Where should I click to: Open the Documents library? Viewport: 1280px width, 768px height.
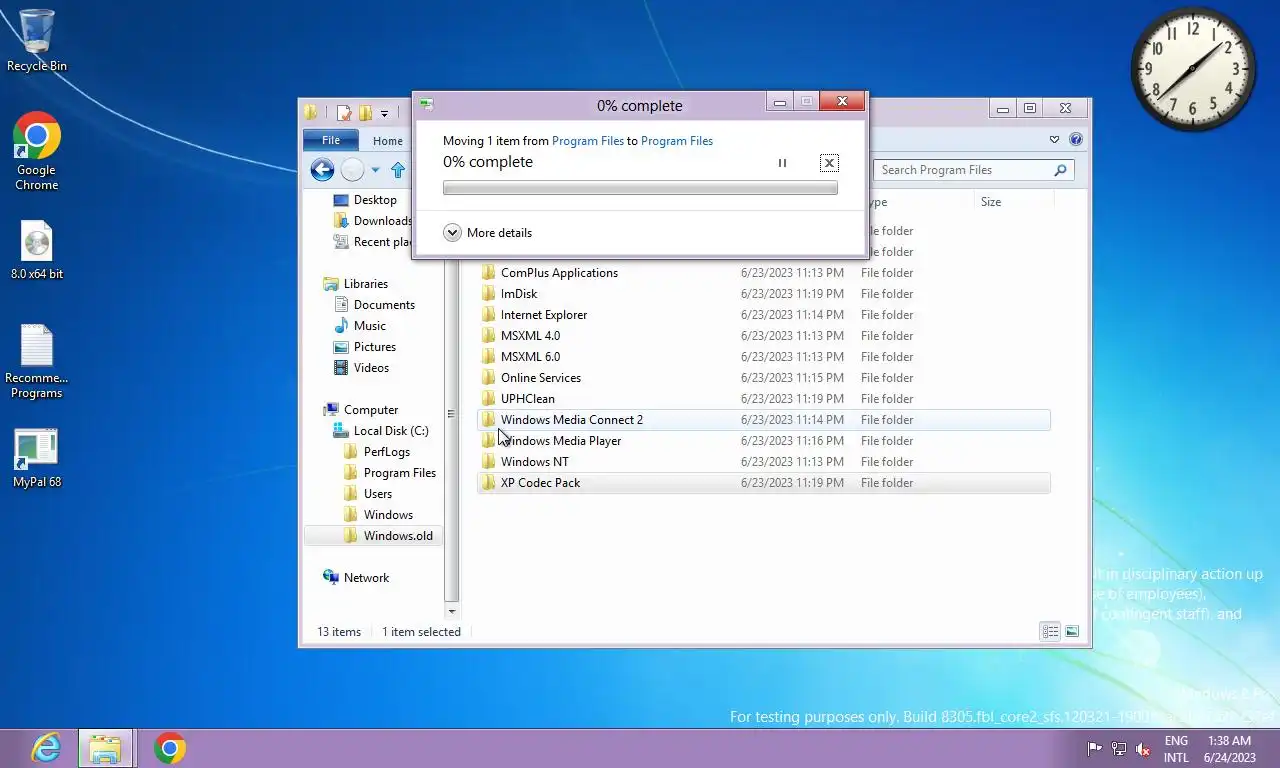coord(373,305)
